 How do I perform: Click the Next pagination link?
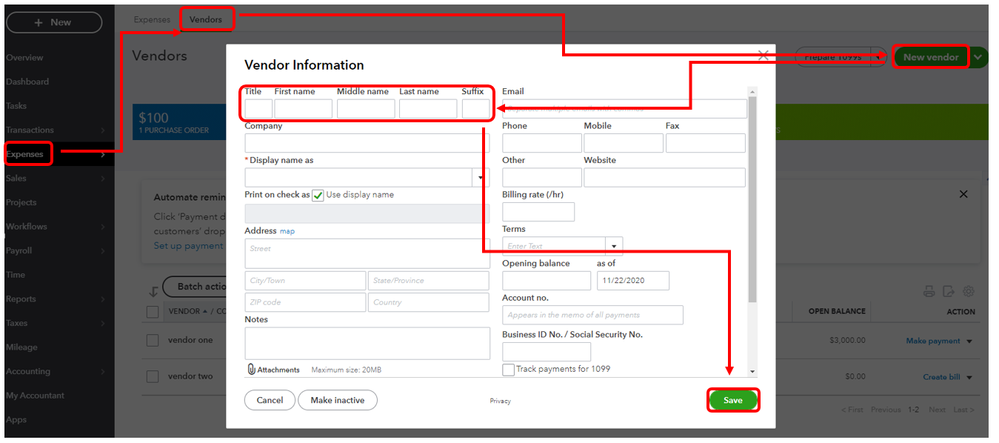pos(937,410)
